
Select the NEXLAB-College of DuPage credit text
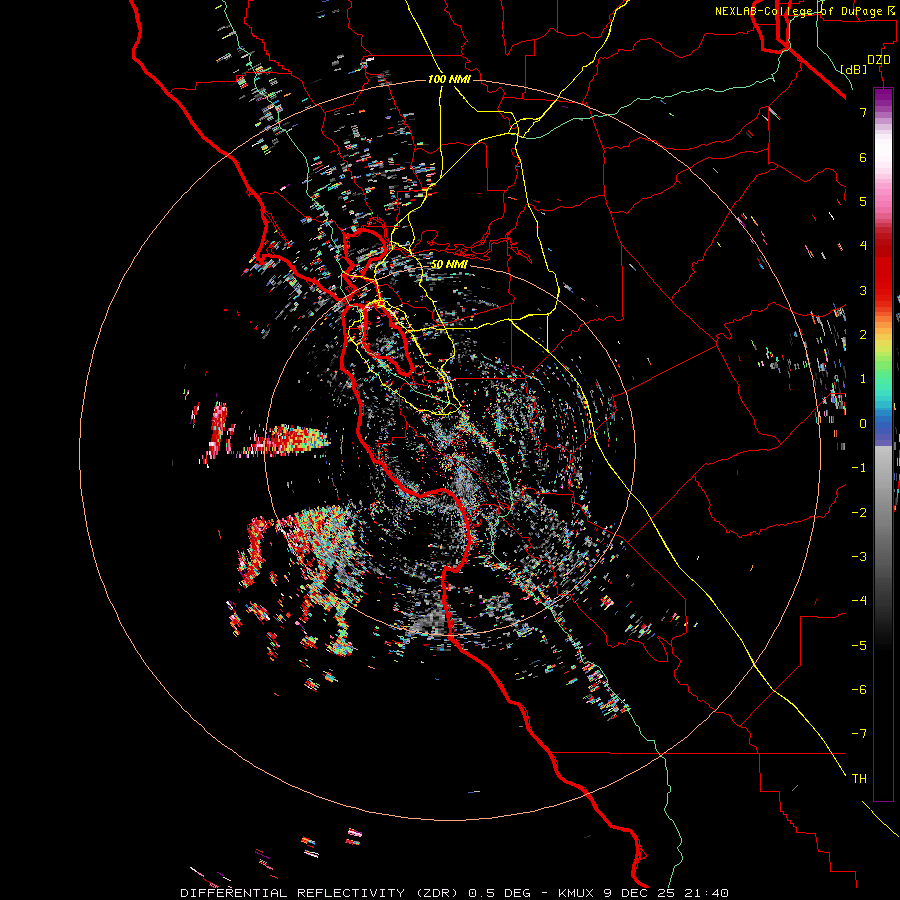[805, 11]
